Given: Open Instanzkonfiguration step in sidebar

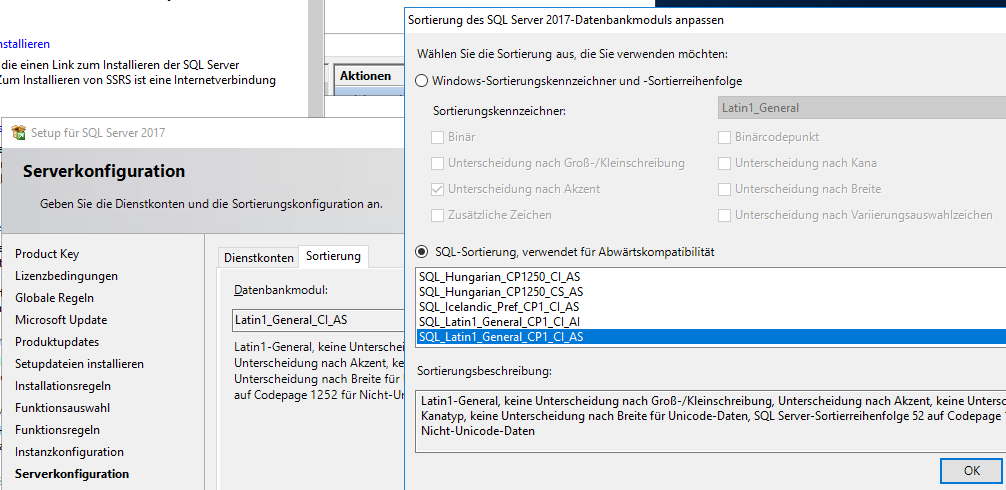Looking at the screenshot, I should (69, 452).
